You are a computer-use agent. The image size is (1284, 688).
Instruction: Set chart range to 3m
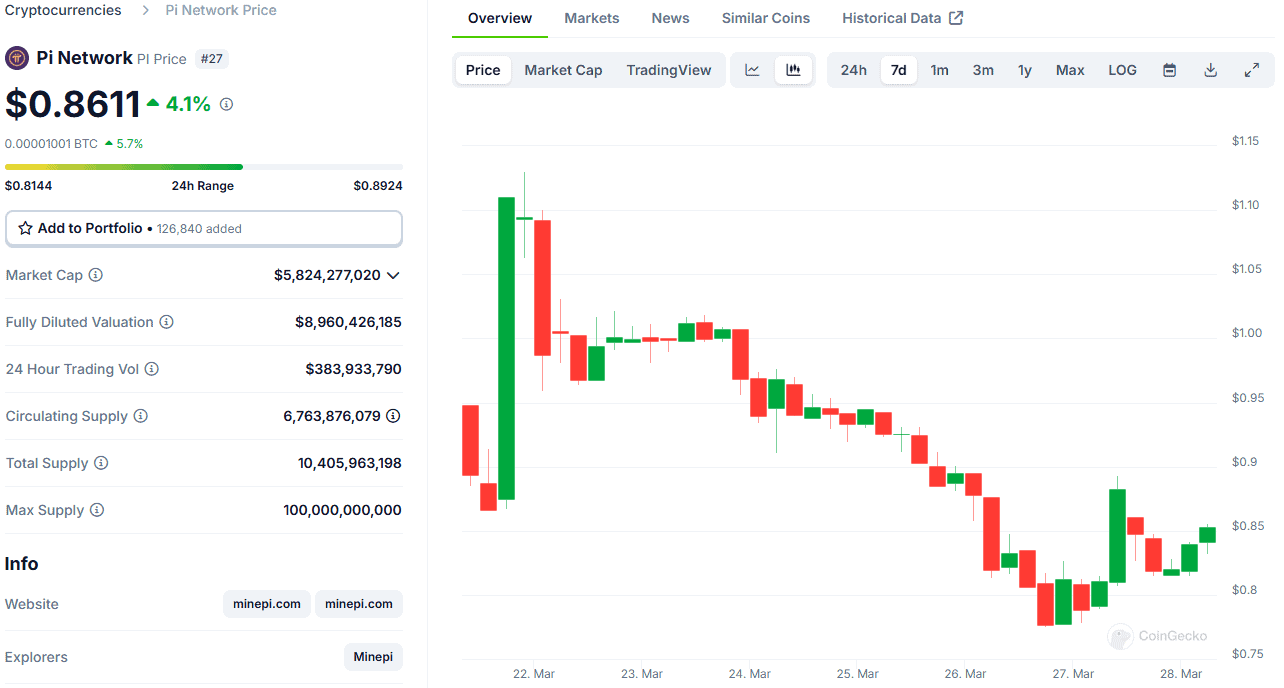pos(983,70)
